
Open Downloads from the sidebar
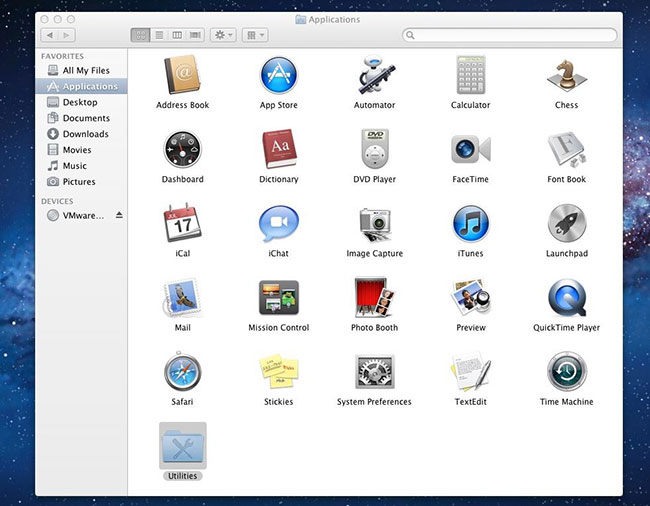click(81, 134)
